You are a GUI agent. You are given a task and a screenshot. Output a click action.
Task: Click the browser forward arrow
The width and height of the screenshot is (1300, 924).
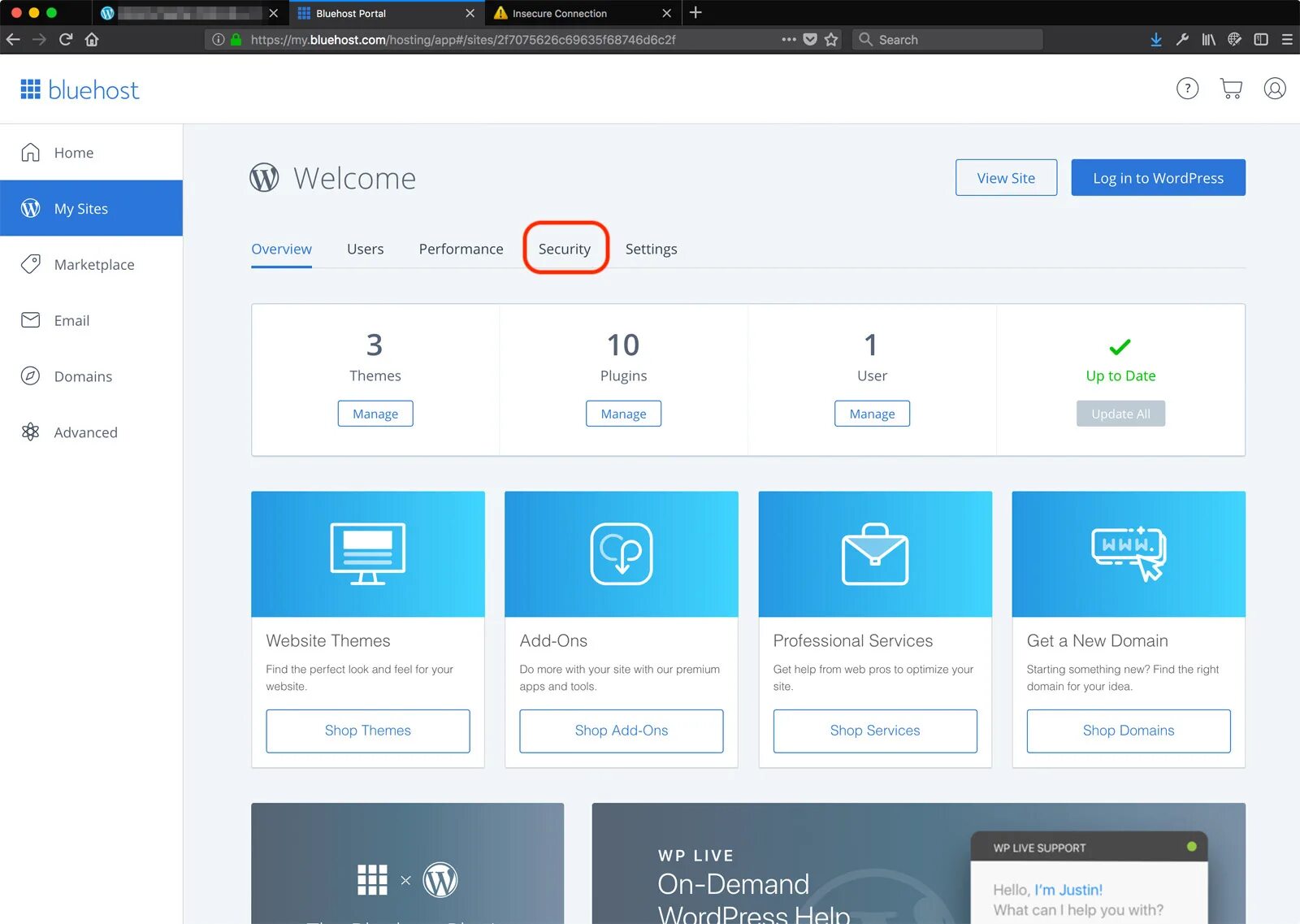[x=39, y=39]
